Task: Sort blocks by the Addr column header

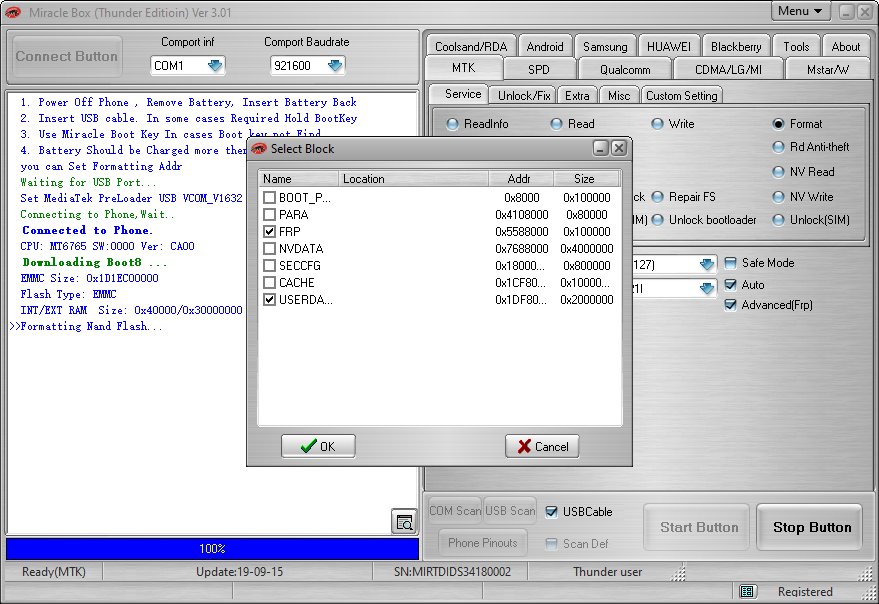Action: (521, 179)
